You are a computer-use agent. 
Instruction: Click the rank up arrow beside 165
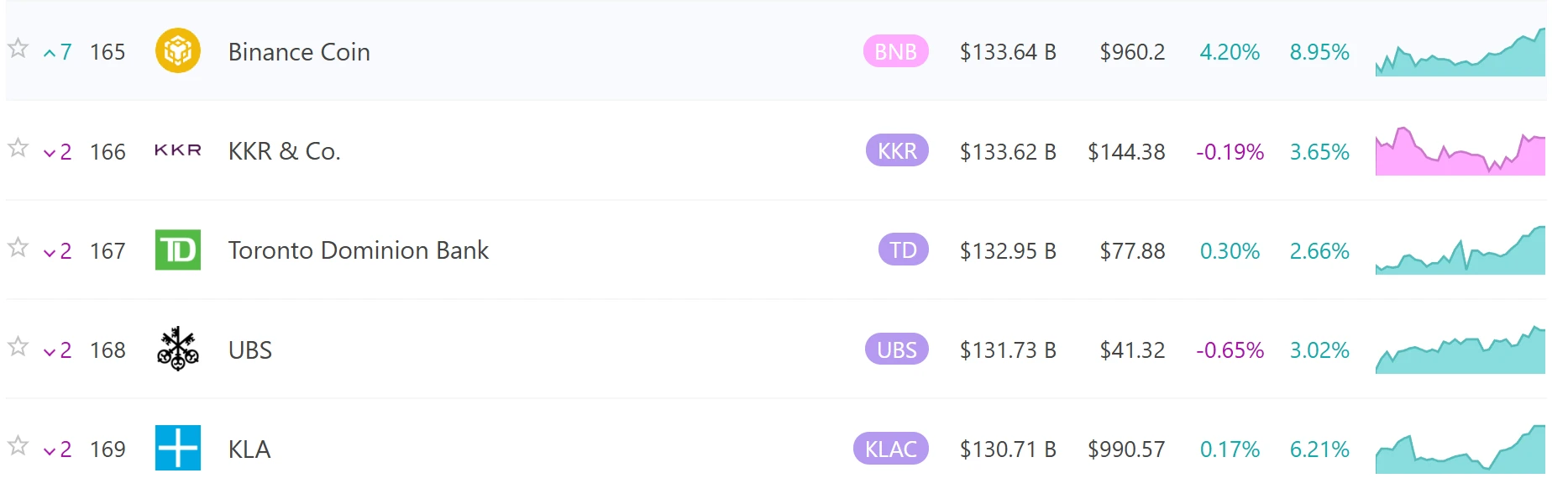[x=50, y=54]
